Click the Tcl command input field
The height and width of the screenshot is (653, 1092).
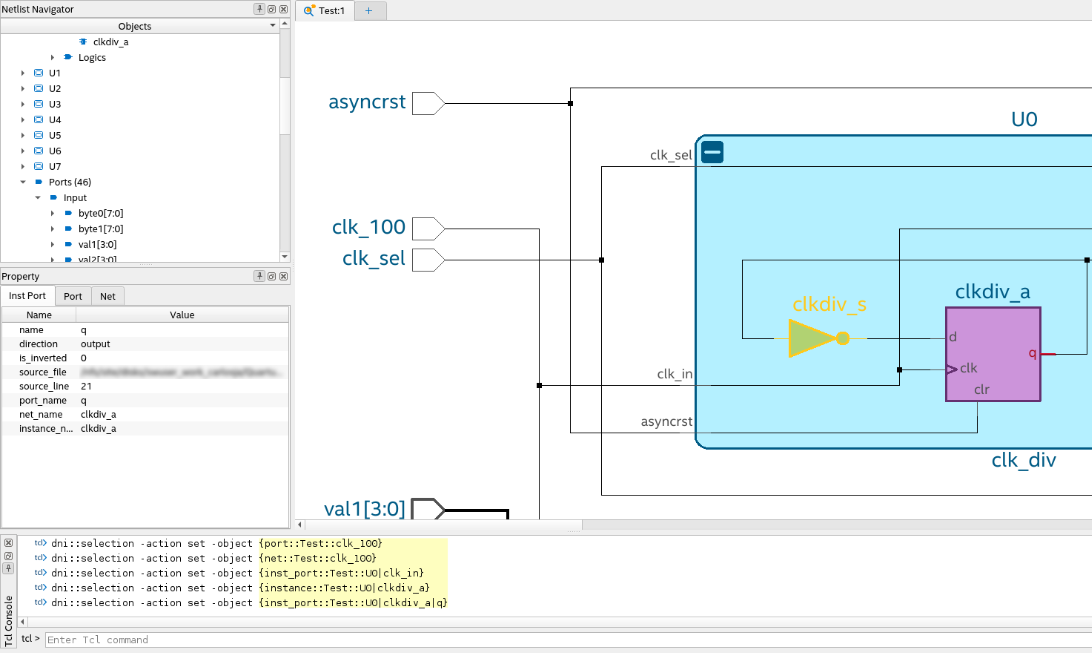(560, 639)
